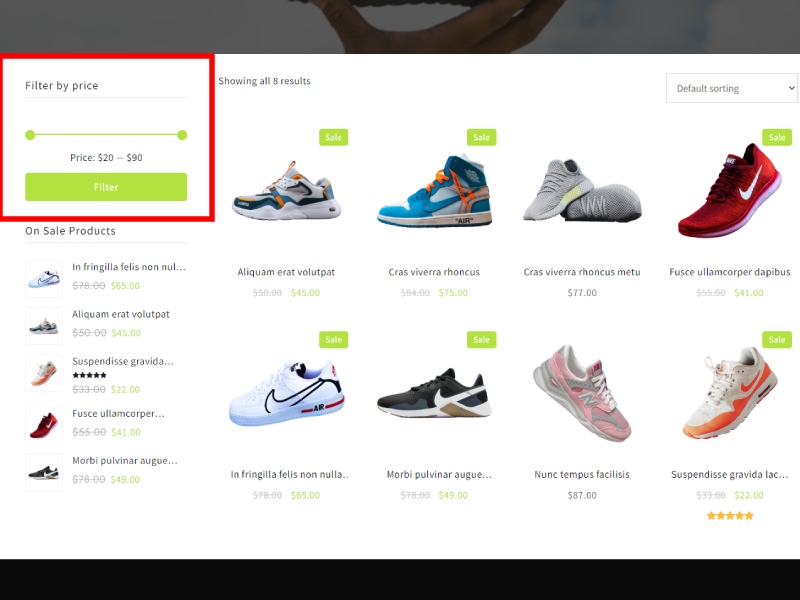This screenshot has width=800, height=600.
Task: Open grid title In fringilla felis non nulla..
Action: coord(289,474)
